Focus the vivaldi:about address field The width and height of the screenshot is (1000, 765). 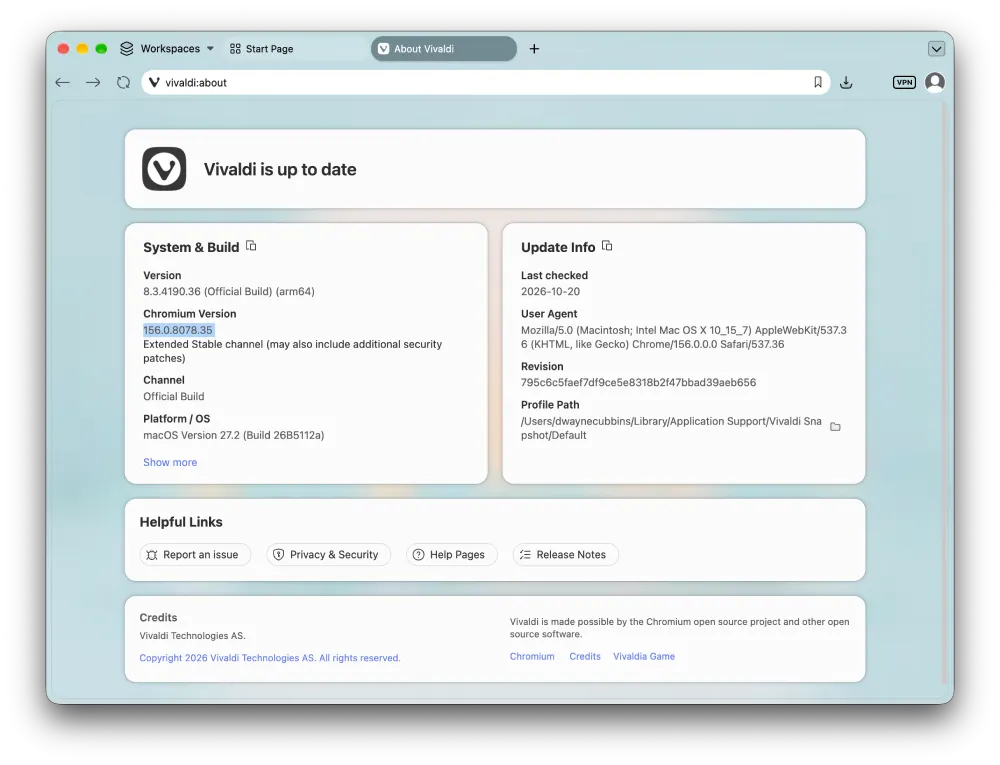tap(485, 82)
